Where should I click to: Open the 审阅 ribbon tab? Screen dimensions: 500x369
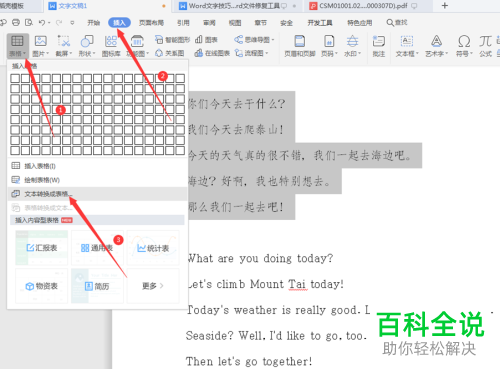click(x=209, y=23)
